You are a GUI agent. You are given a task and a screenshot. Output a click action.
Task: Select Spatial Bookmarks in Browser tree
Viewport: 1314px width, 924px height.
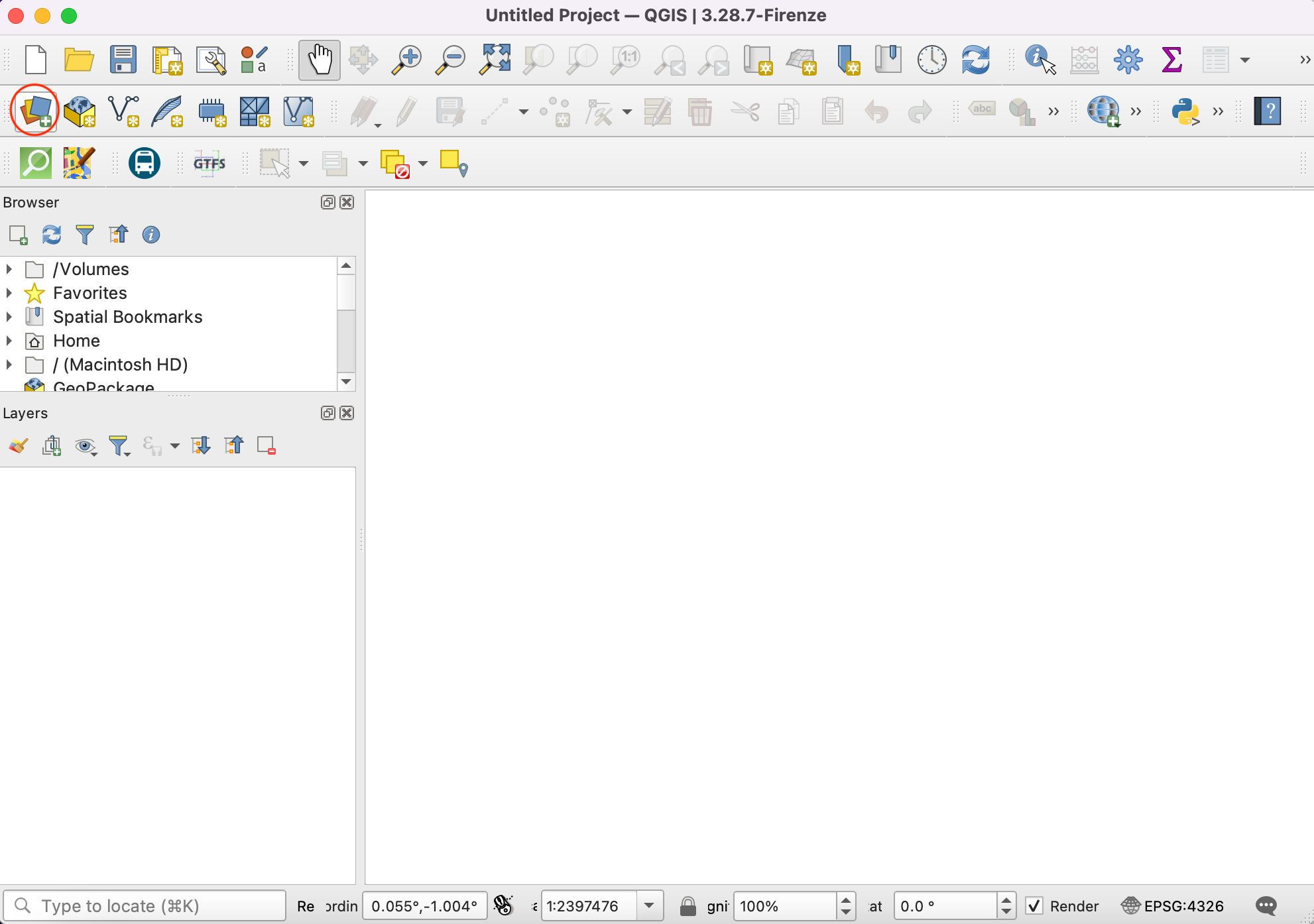[127, 317]
